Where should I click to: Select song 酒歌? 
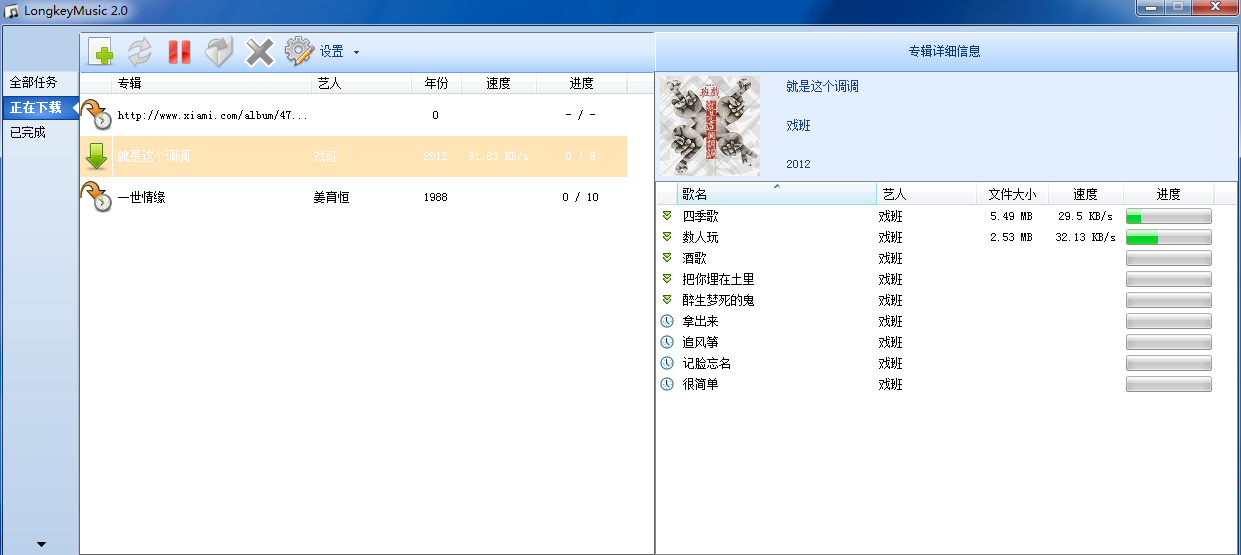pyautogui.click(x=694, y=258)
